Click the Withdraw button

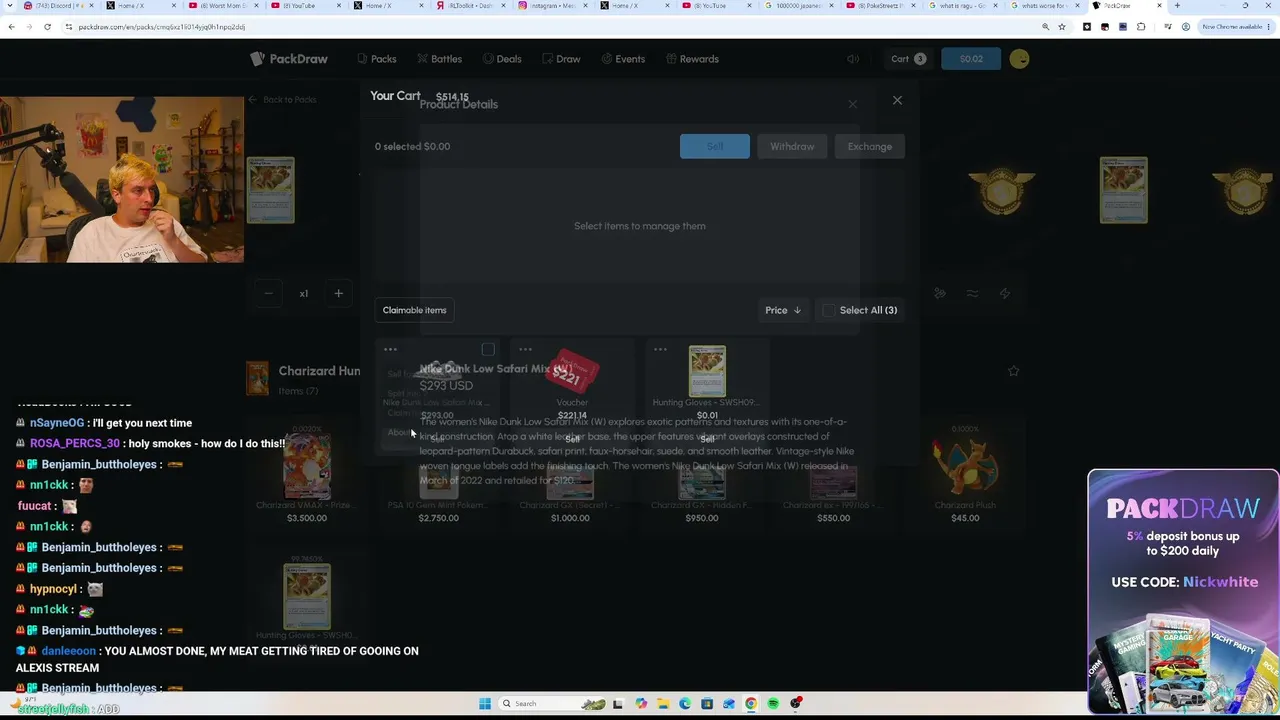[792, 146]
